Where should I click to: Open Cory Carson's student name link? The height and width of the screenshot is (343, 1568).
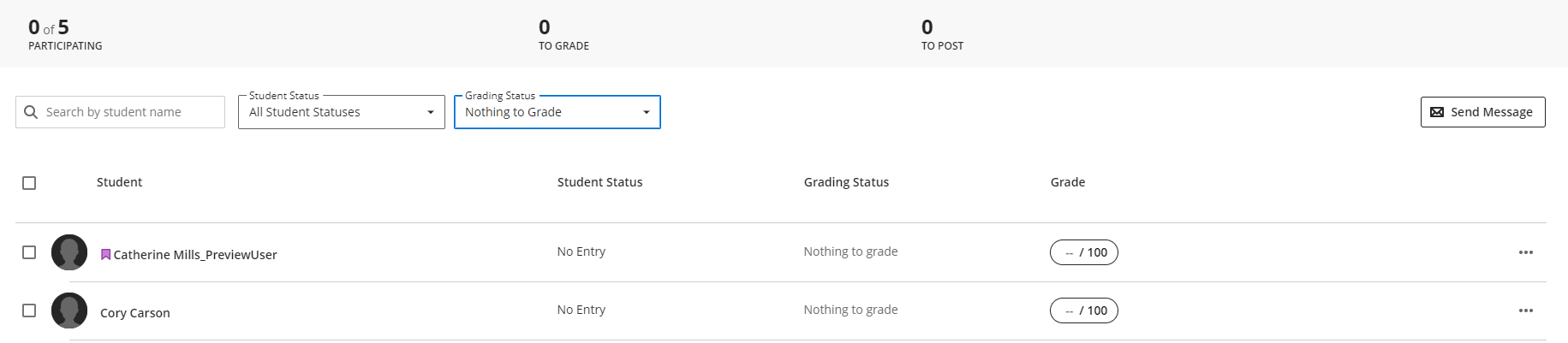pyautogui.click(x=135, y=313)
